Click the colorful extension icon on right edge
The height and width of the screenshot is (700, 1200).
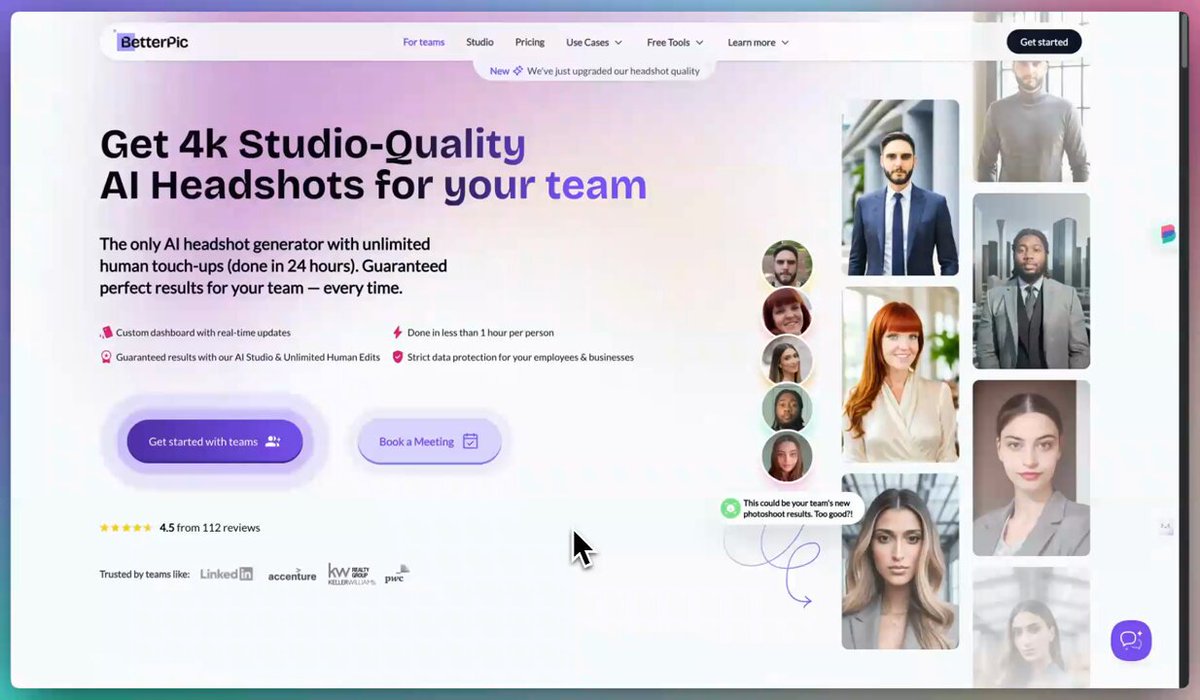[x=1168, y=234]
